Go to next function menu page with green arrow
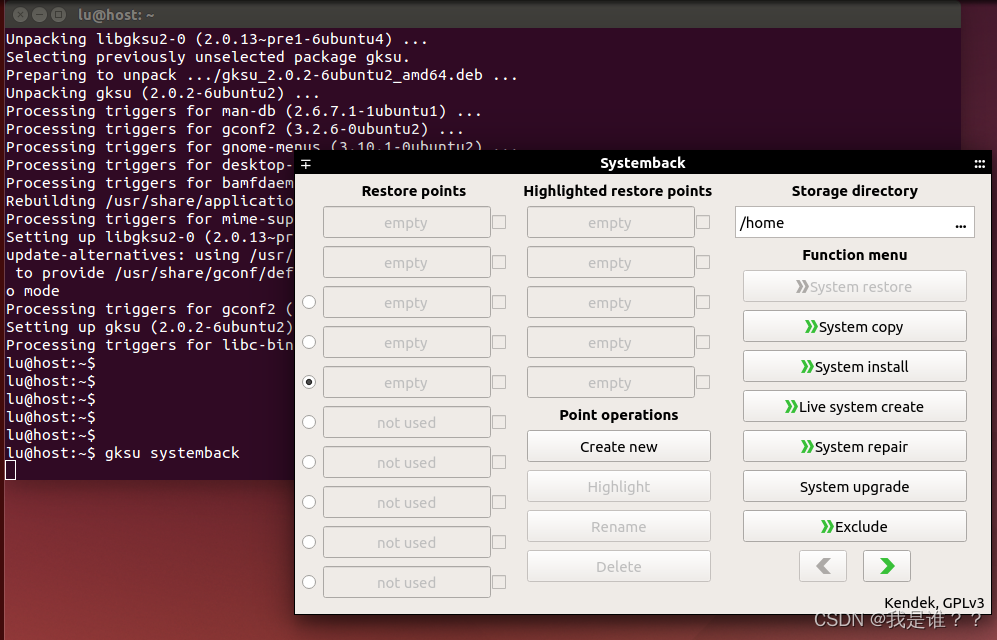 886,566
